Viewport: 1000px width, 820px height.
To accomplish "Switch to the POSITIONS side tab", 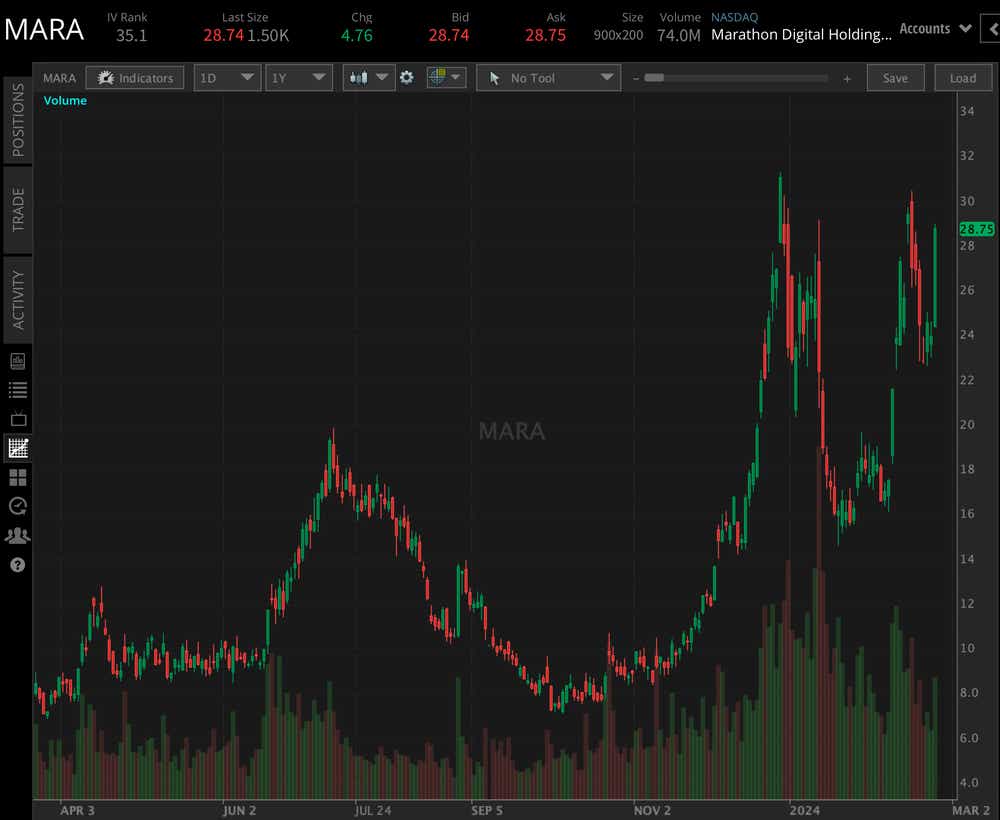I will (x=18, y=119).
